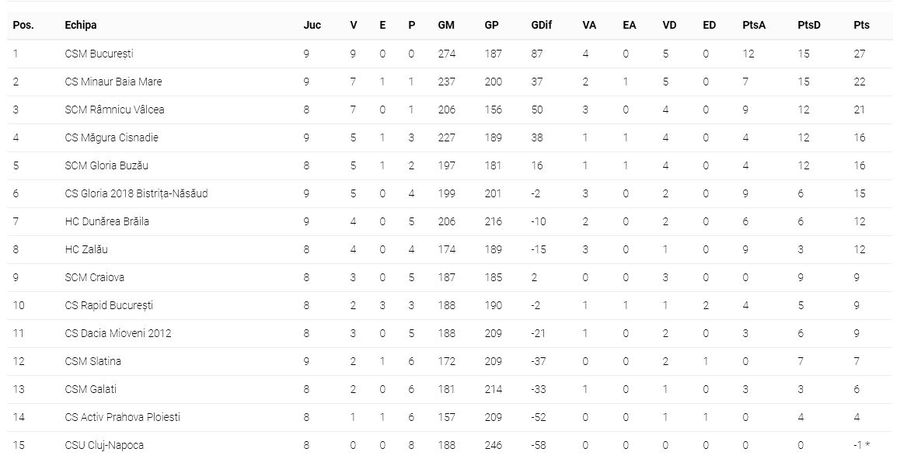Screen dimensions: 900x466
Task: Select CS Minaur Baia Mare team
Action: [113, 81]
